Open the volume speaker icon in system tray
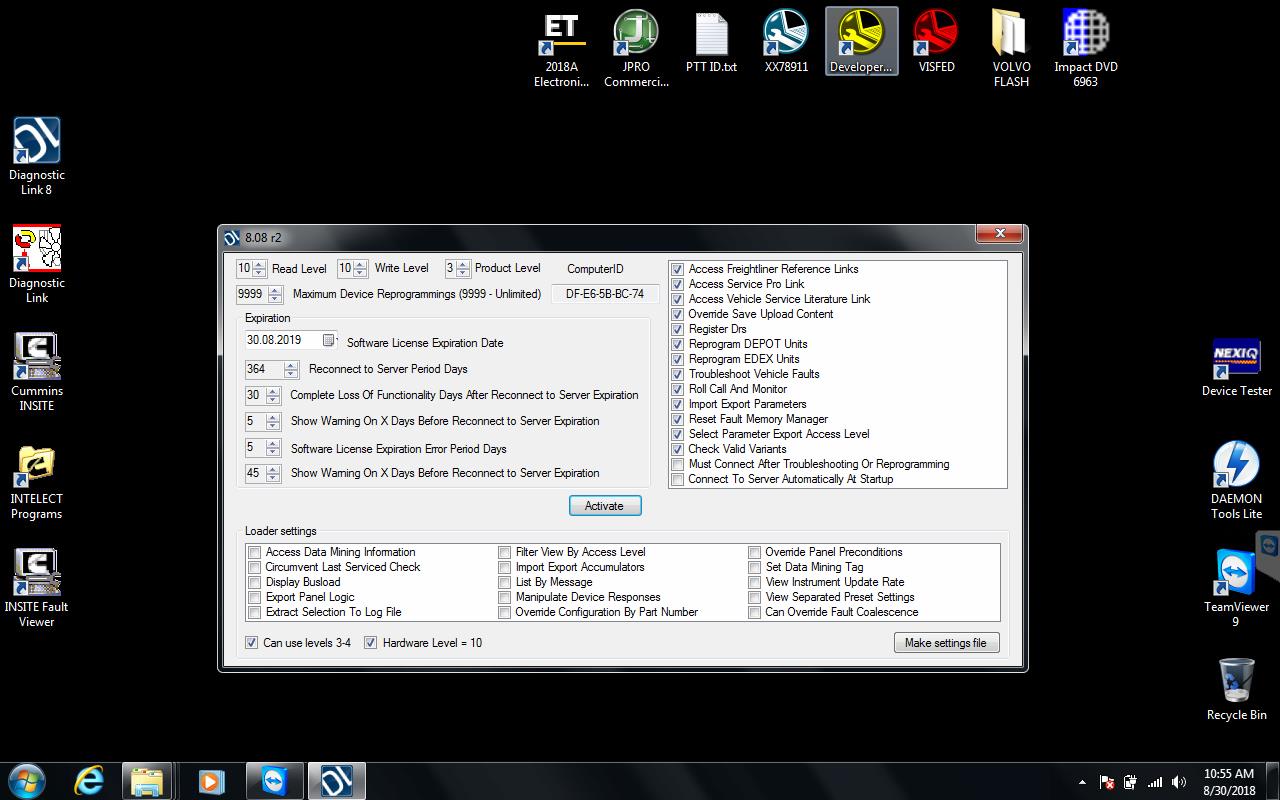 click(x=1179, y=782)
